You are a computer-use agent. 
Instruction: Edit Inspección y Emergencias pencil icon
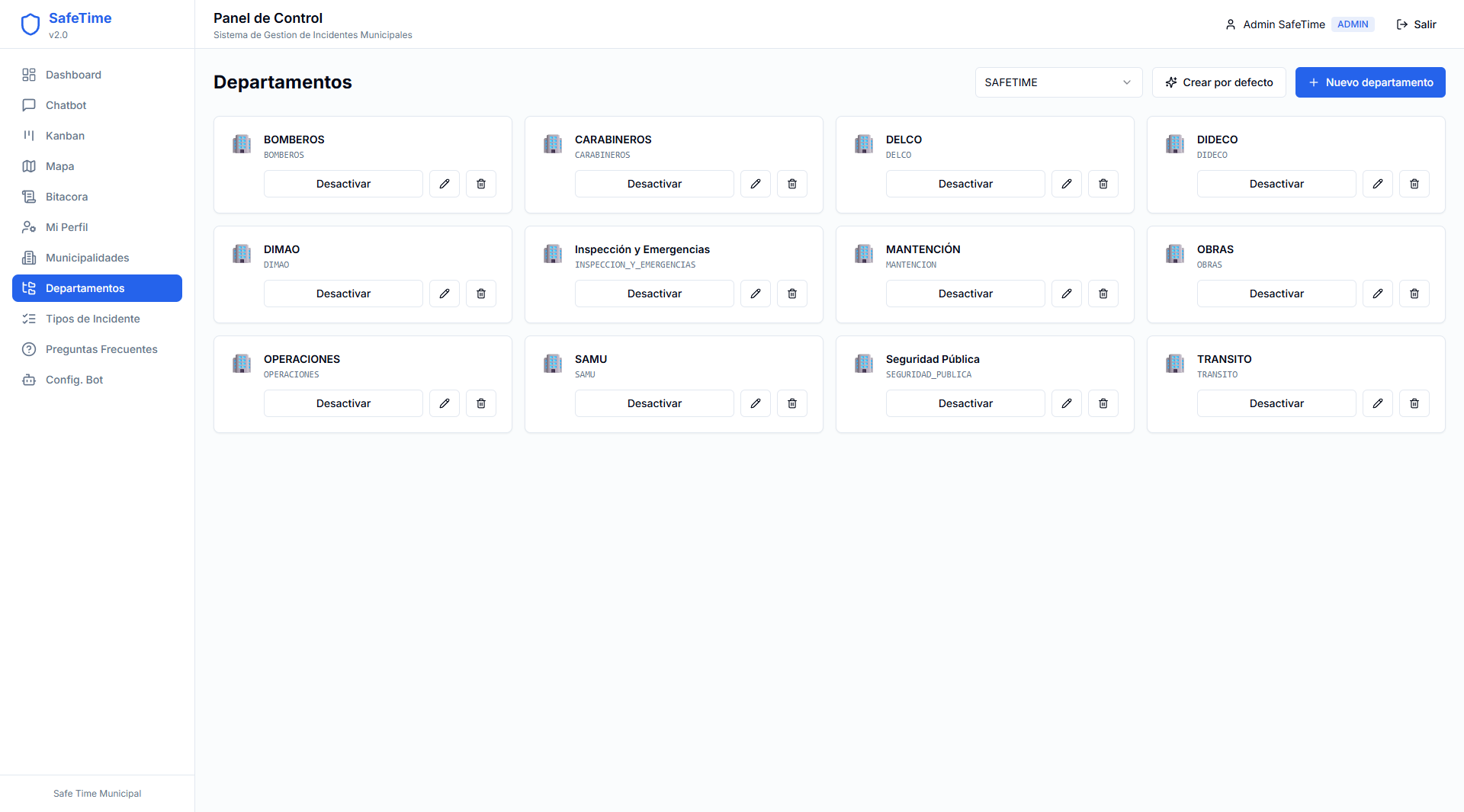coord(756,294)
